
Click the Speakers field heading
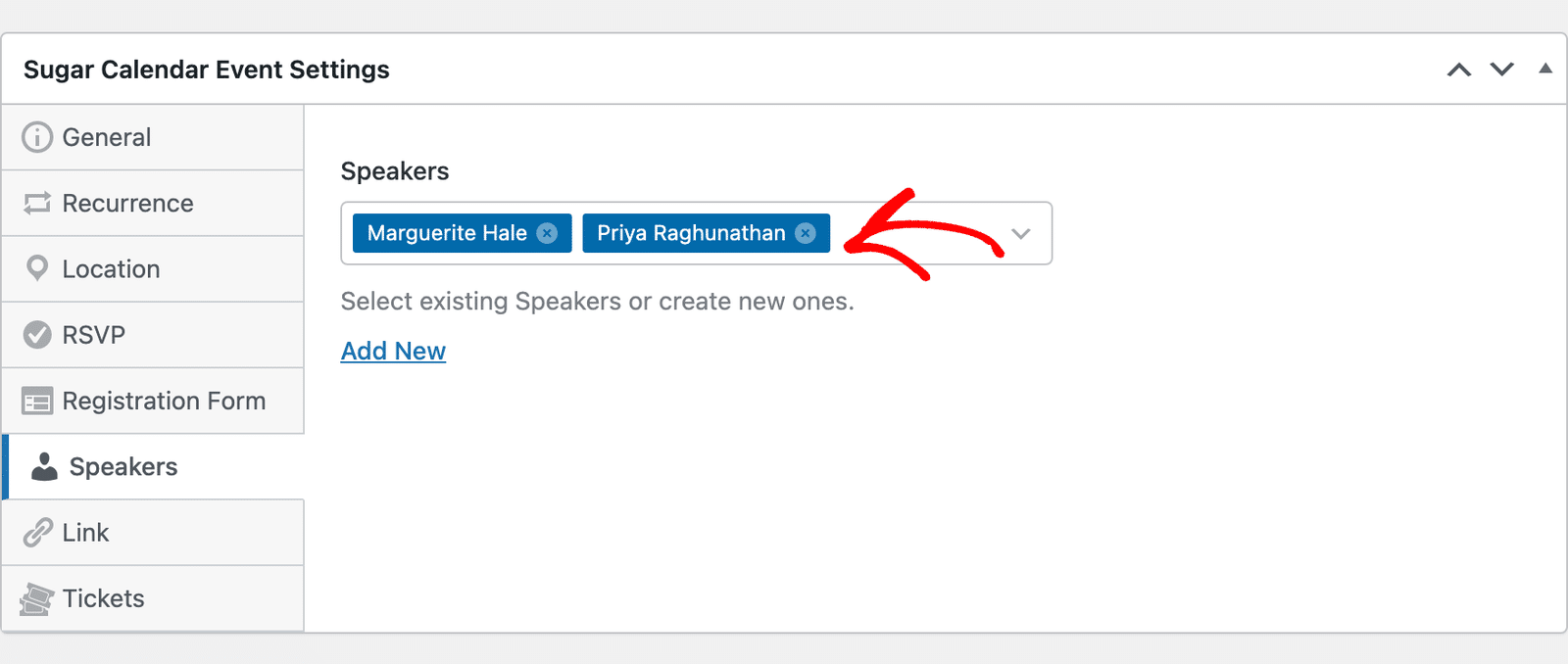[x=395, y=171]
